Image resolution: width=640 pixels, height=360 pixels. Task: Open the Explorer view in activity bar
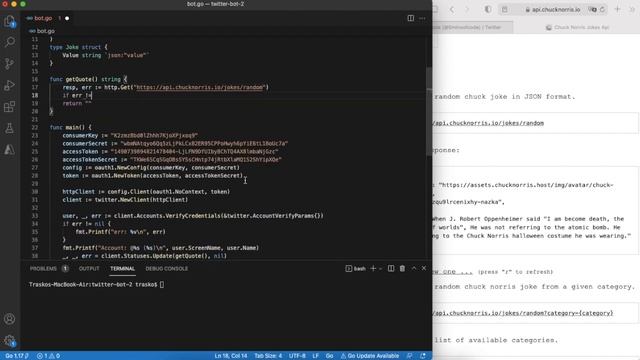(x=9, y=21)
